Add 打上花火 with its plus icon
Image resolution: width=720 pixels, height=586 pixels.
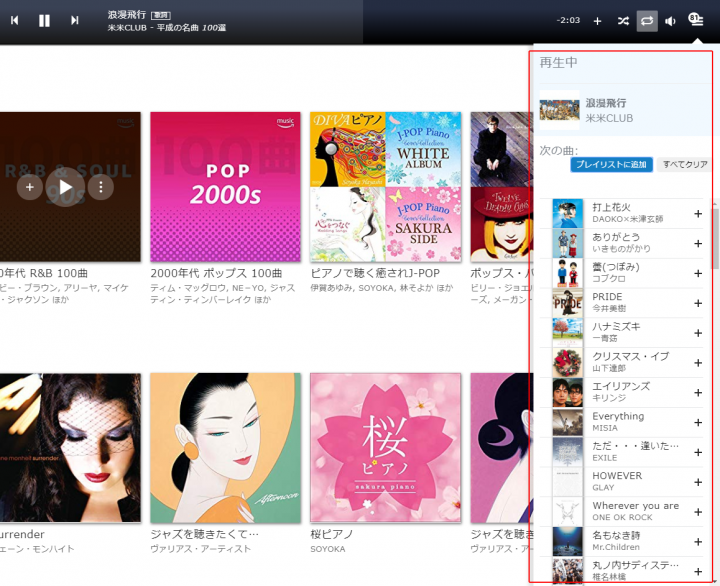click(698, 214)
